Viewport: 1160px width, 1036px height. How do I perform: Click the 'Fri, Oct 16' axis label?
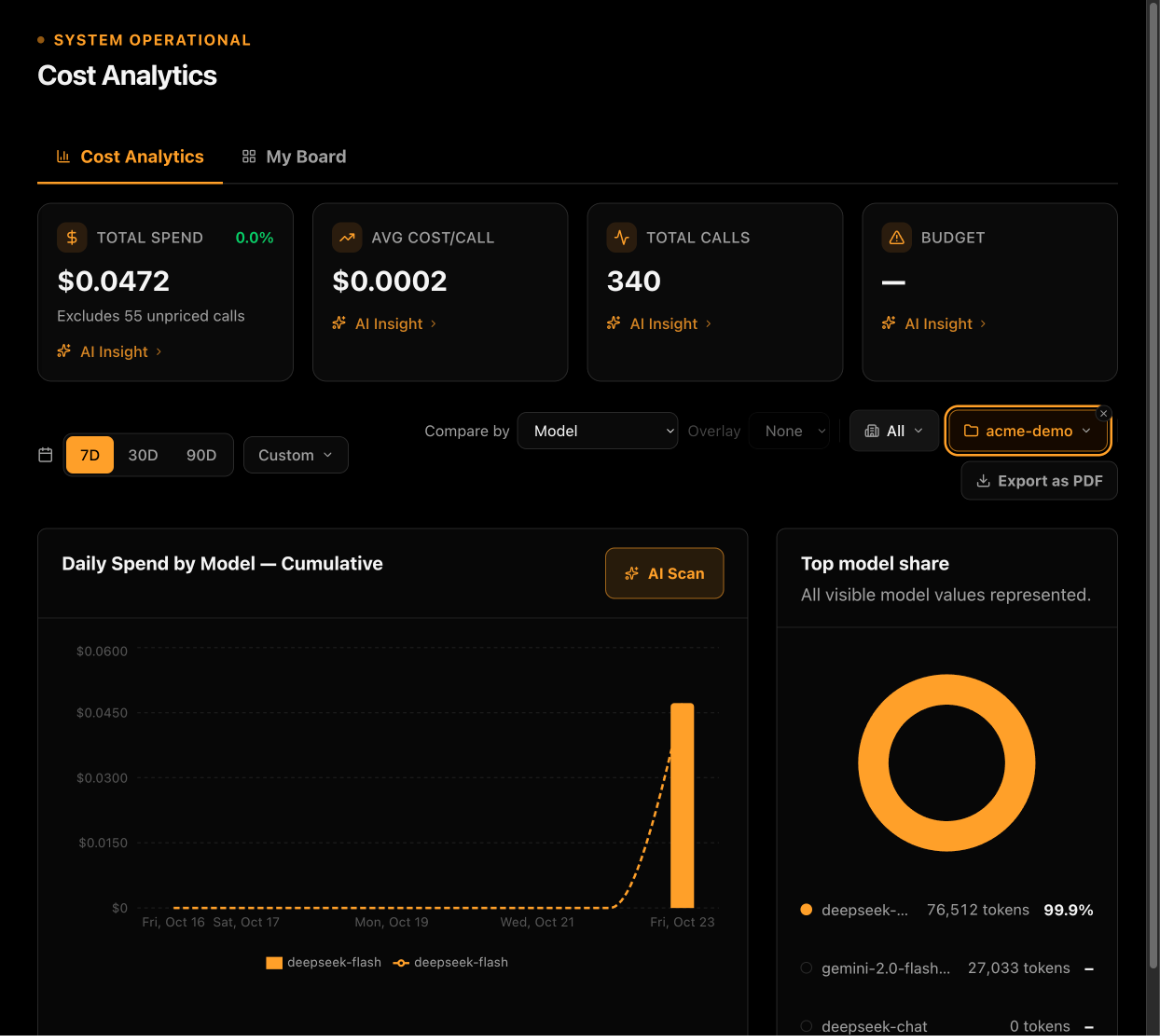point(173,922)
